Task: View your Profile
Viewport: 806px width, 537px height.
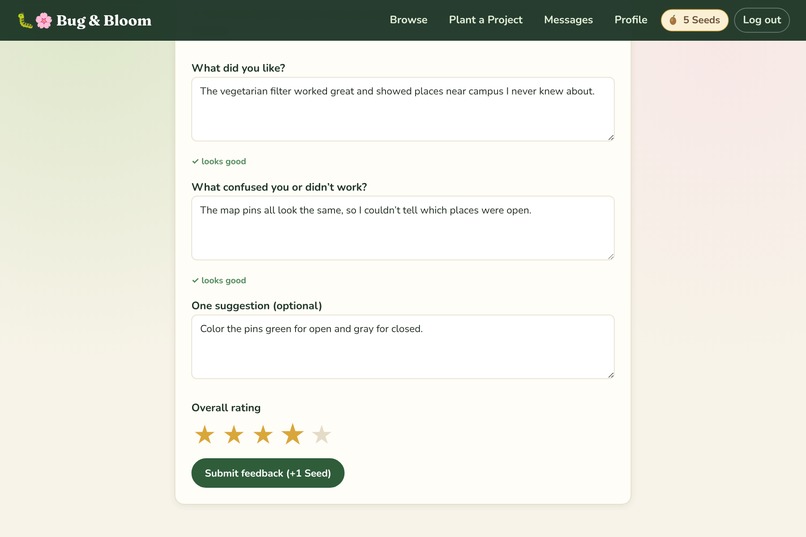Action: tap(631, 20)
